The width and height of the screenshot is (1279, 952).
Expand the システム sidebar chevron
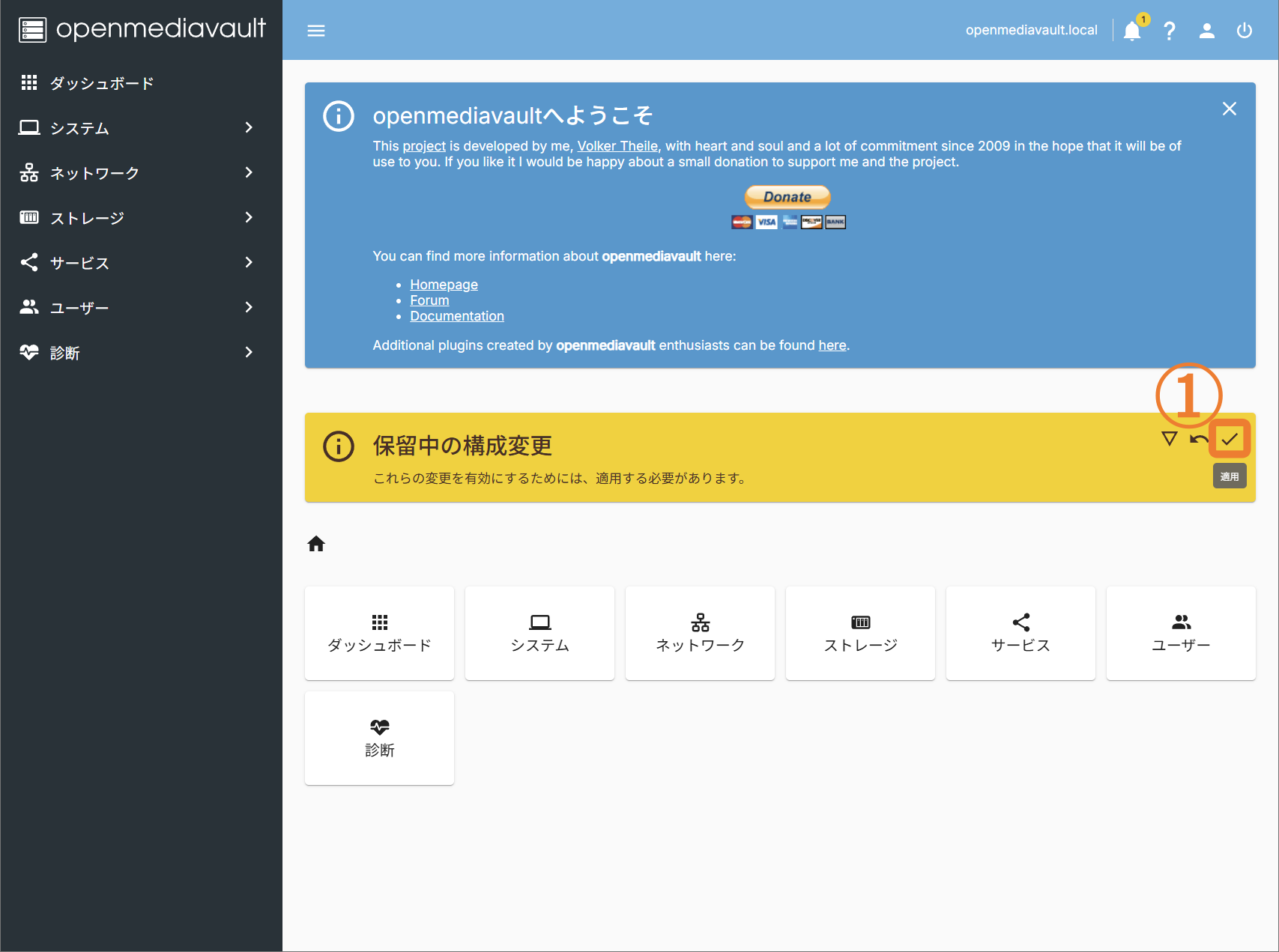click(x=249, y=128)
